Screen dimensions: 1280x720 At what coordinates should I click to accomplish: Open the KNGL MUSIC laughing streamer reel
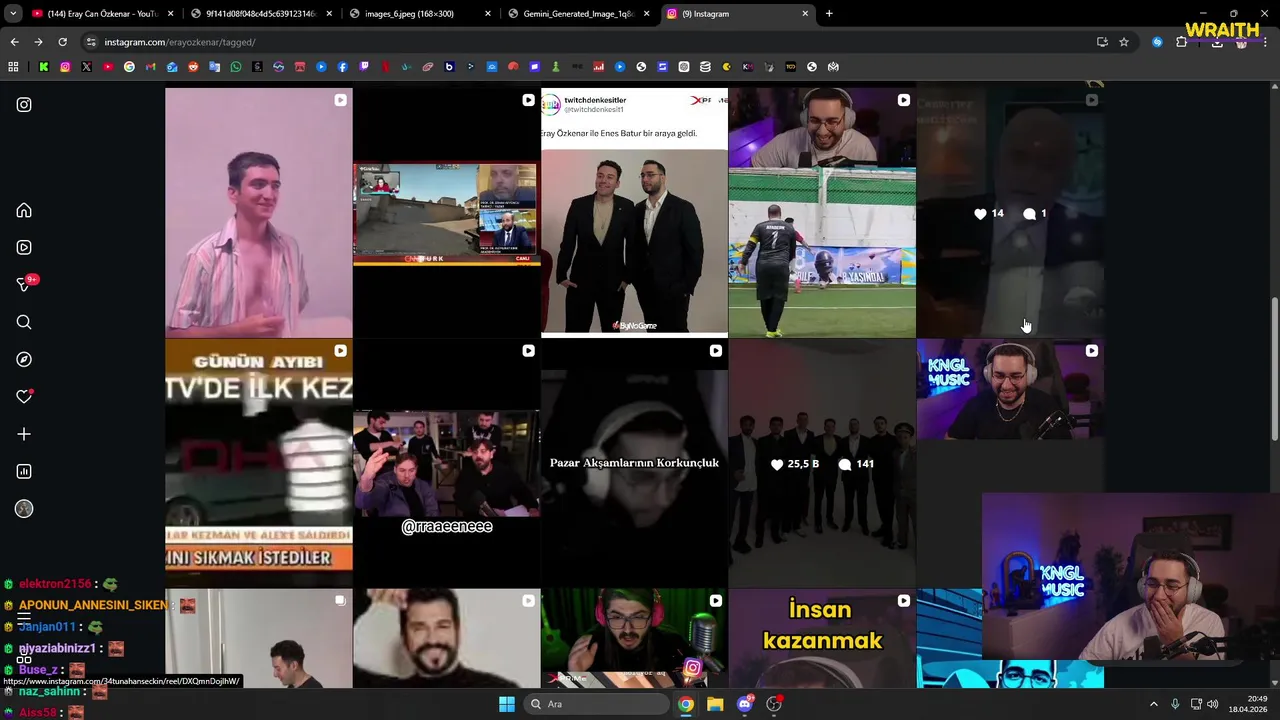[x=1010, y=415]
